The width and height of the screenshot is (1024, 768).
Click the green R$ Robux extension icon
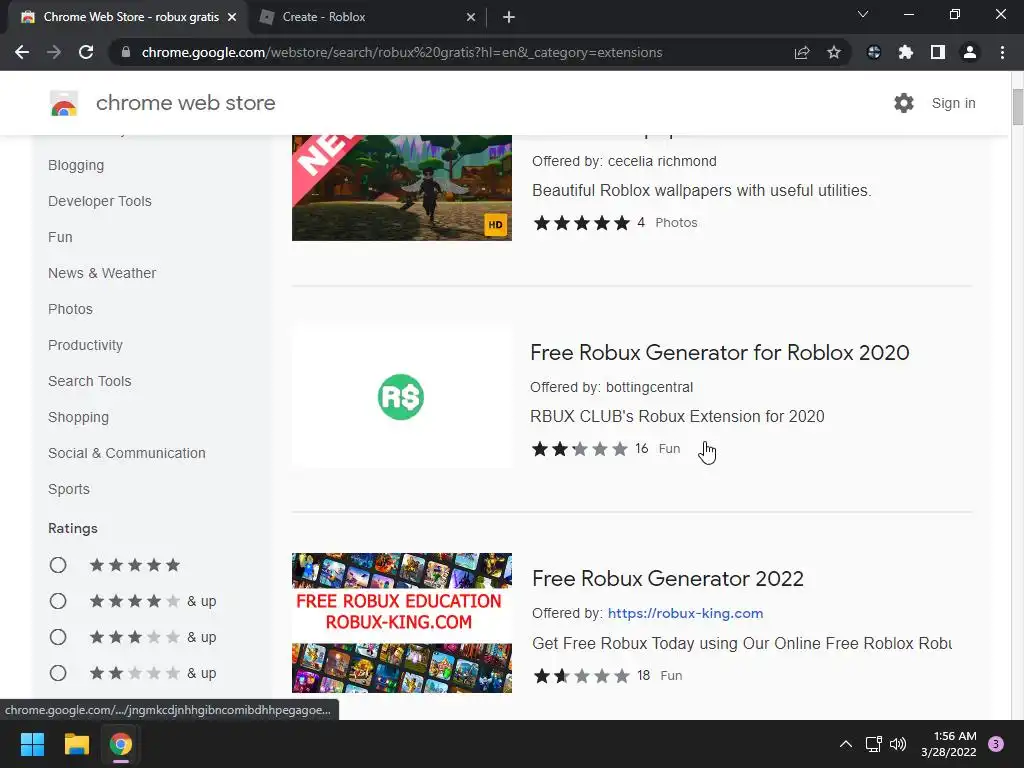[x=401, y=397]
